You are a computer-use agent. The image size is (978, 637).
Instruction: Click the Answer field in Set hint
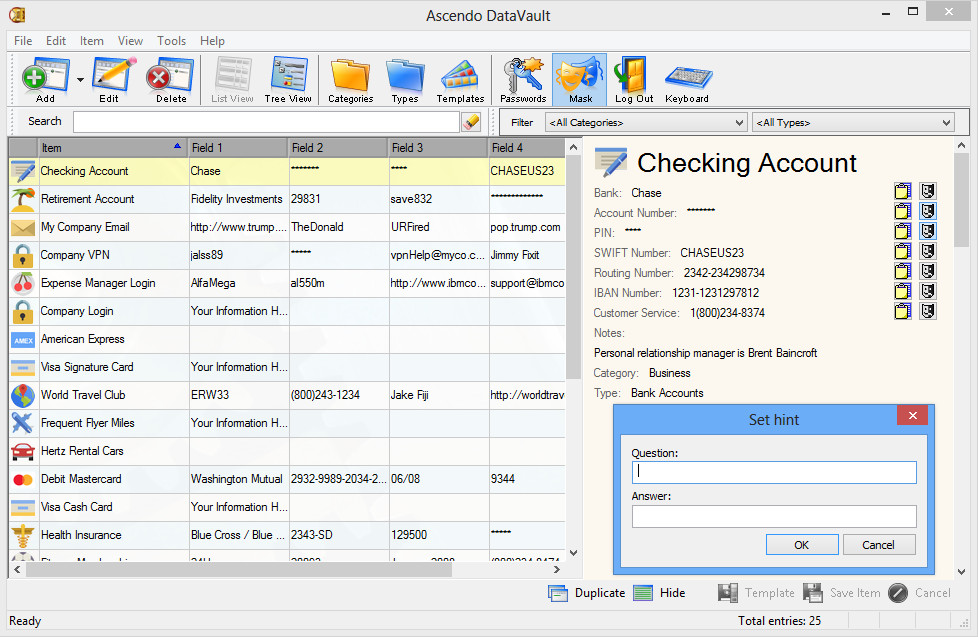pyautogui.click(x=774, y=516)
